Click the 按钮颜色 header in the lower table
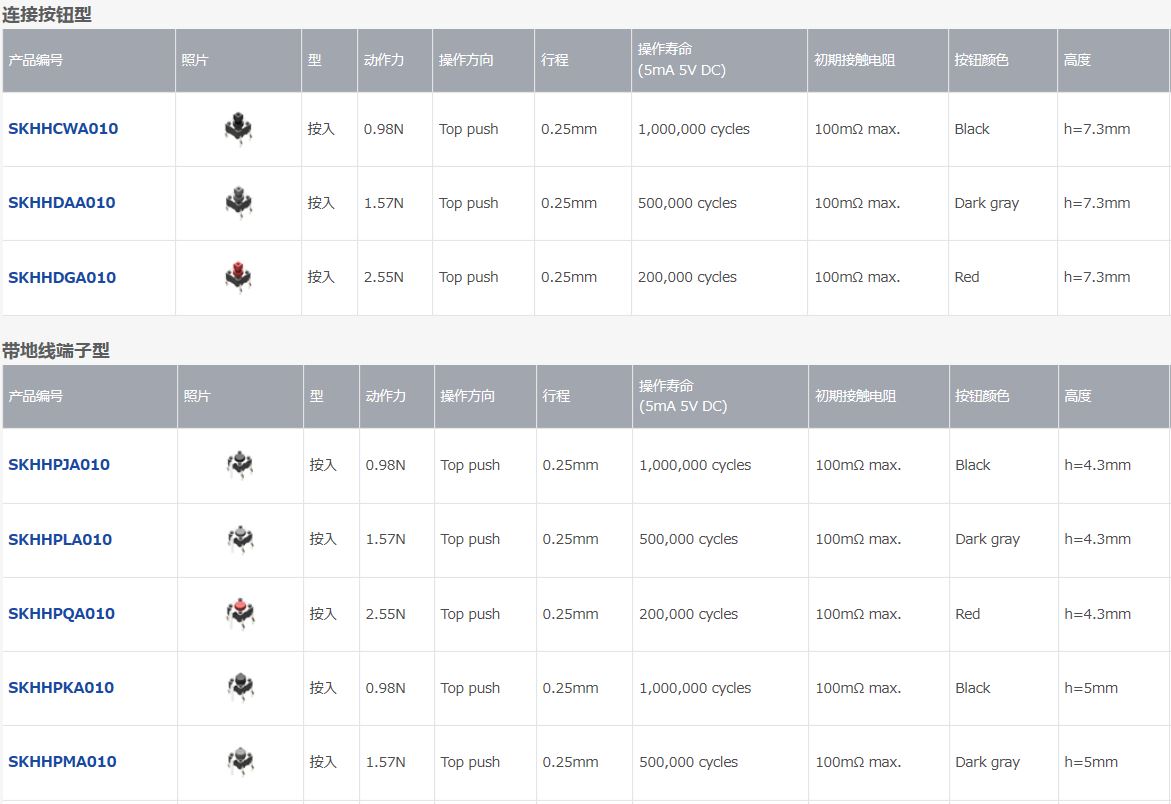The width and height of the screenshot is (1171, 804). tap(982, 396)
